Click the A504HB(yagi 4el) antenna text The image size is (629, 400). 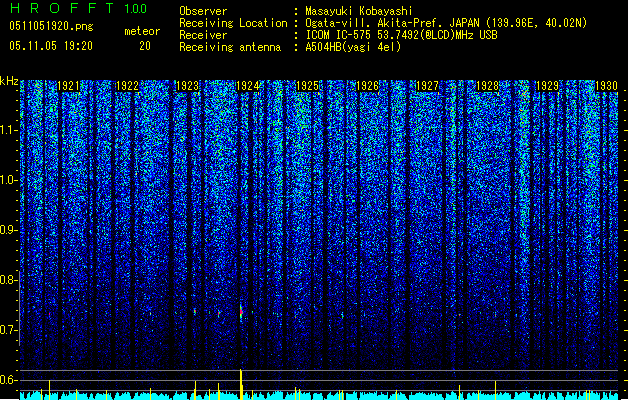click(353, 47)
